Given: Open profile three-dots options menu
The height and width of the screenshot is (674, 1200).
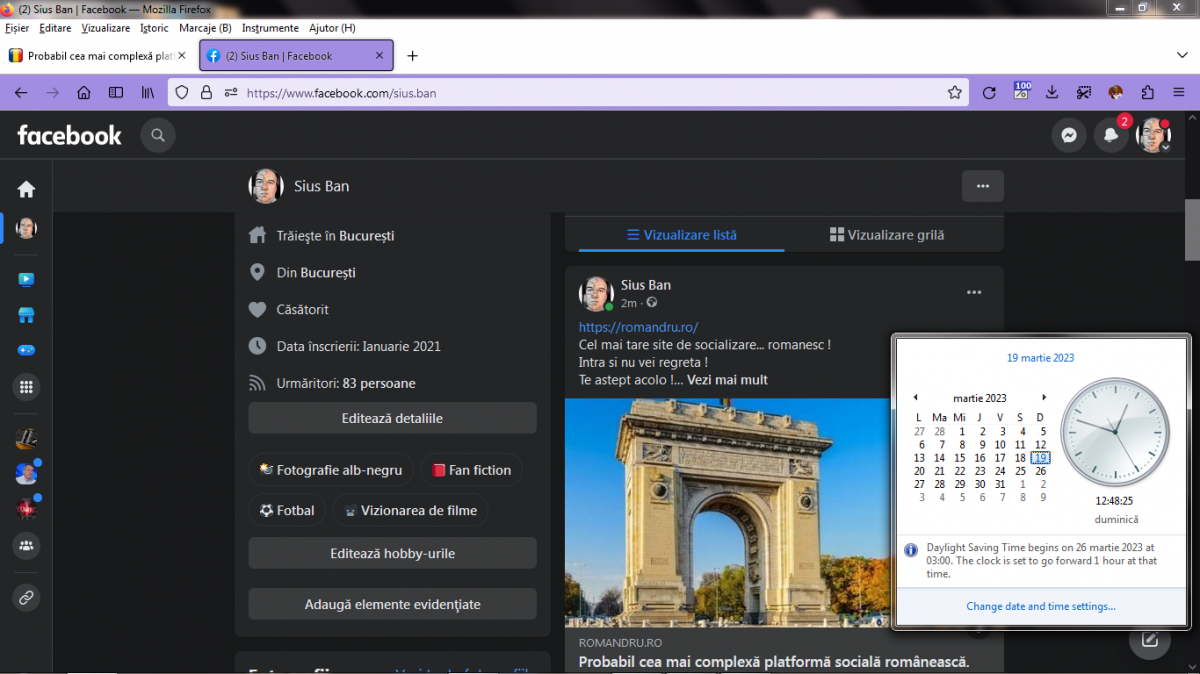Looking at the screenshot, I should (x=982, y=186).
